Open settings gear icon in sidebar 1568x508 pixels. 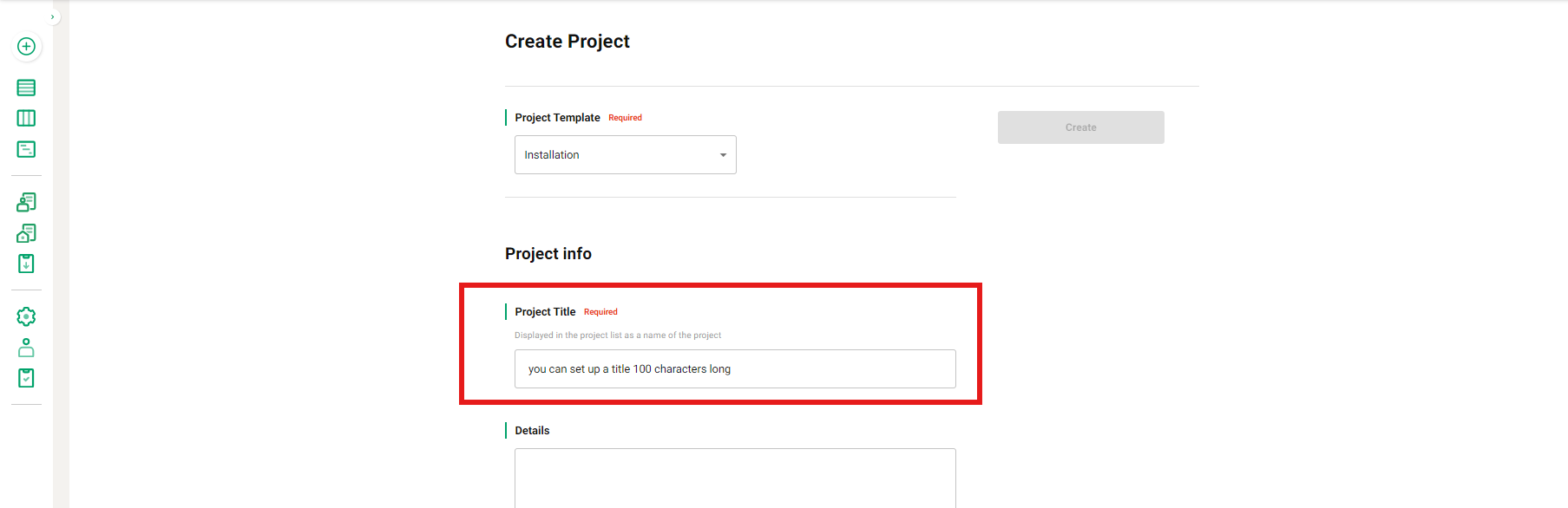click(26, 316)
